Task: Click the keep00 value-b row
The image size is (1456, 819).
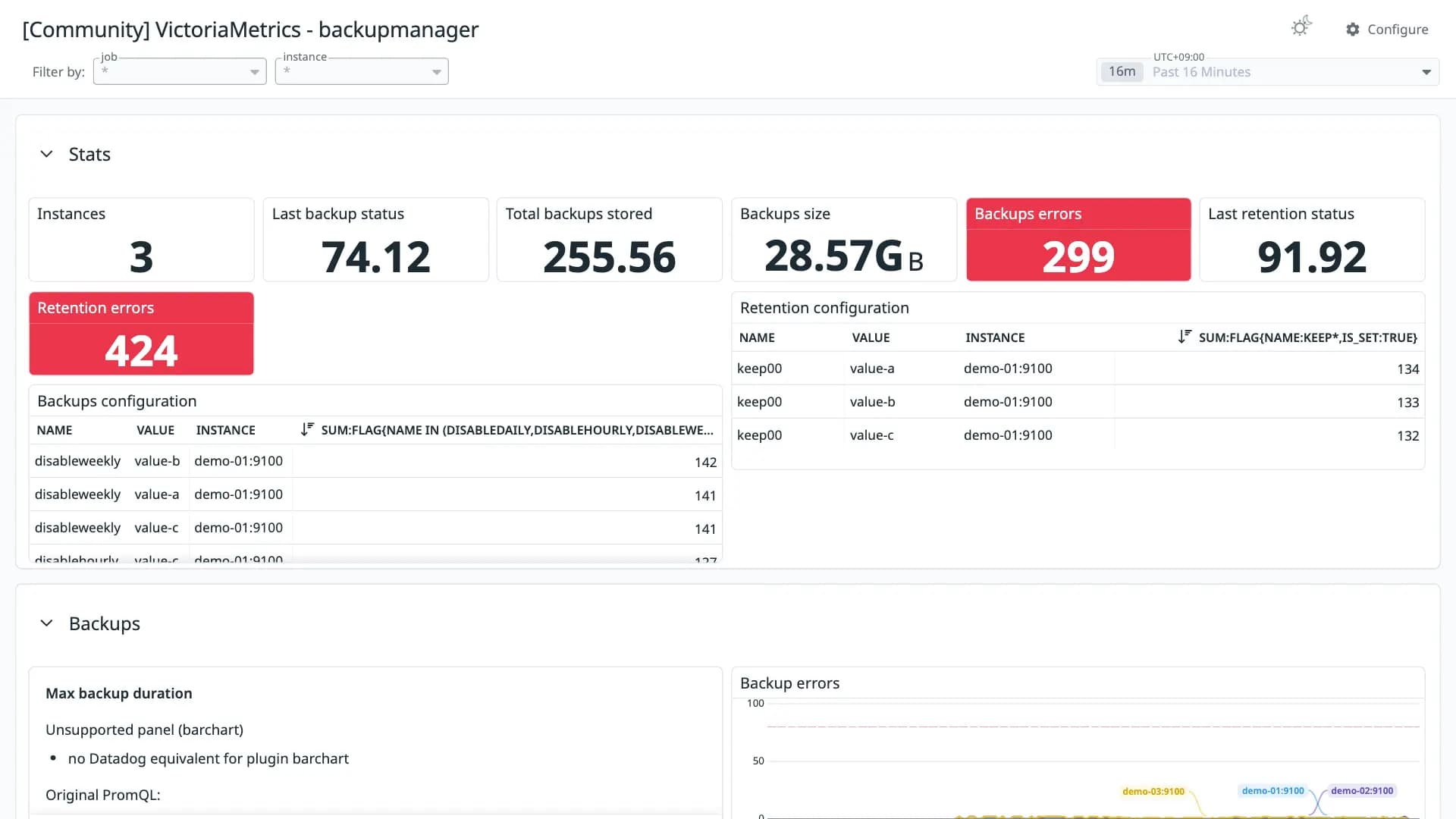Action: pyautogui.click(x=1078, y=402)
